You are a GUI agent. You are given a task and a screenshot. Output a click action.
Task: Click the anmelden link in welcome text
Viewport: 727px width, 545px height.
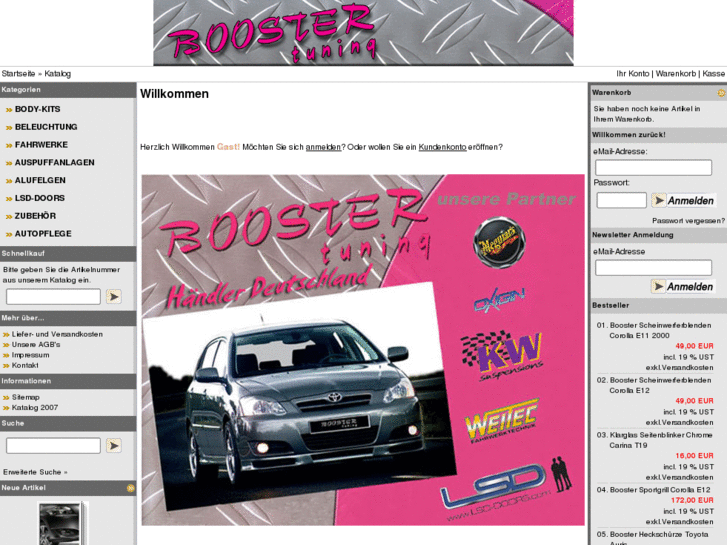click(x=323, y=147)
